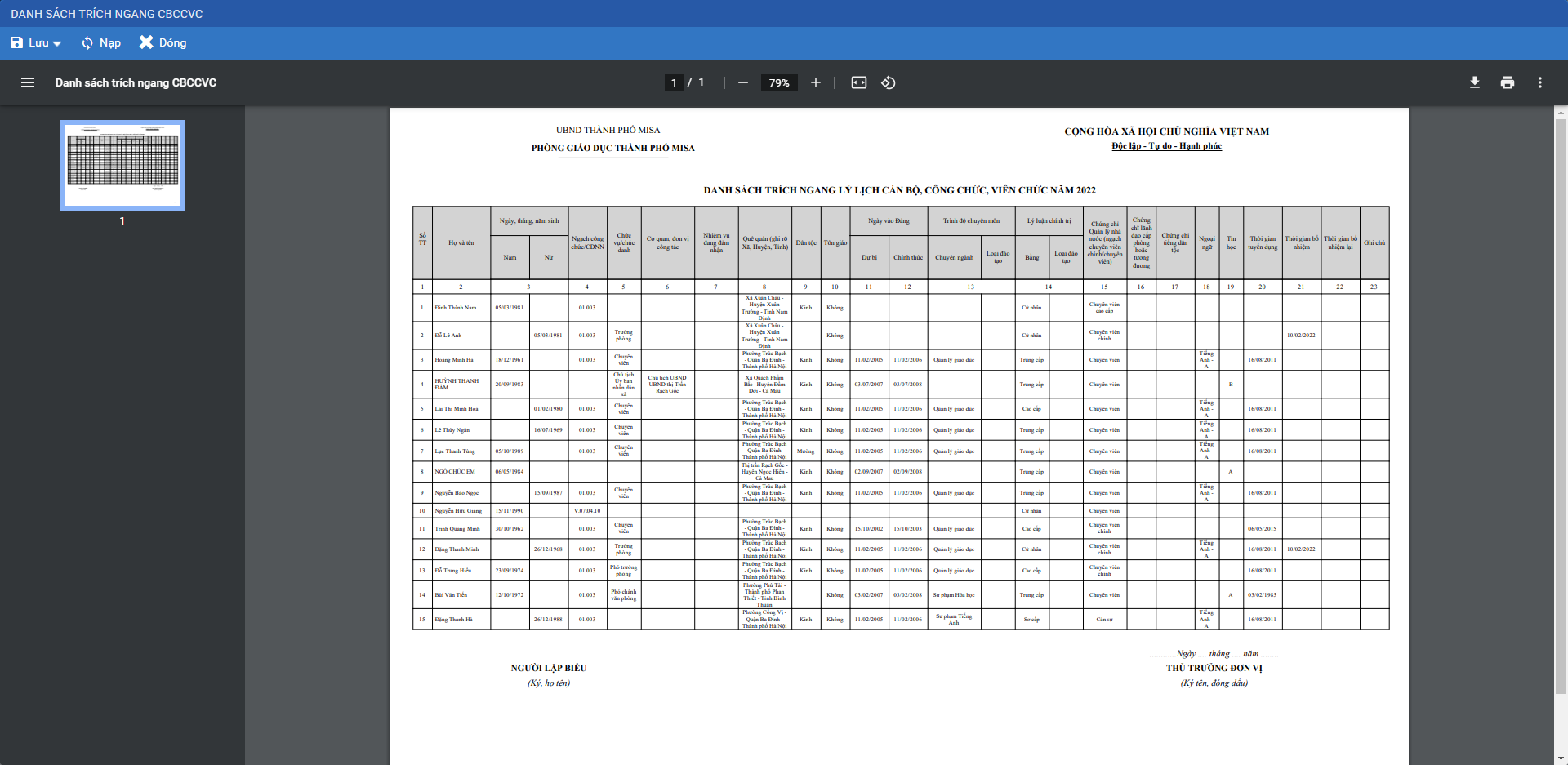1568x765 pixels.
Task: Click the Nạp reload button
Action: click(101, 42)
